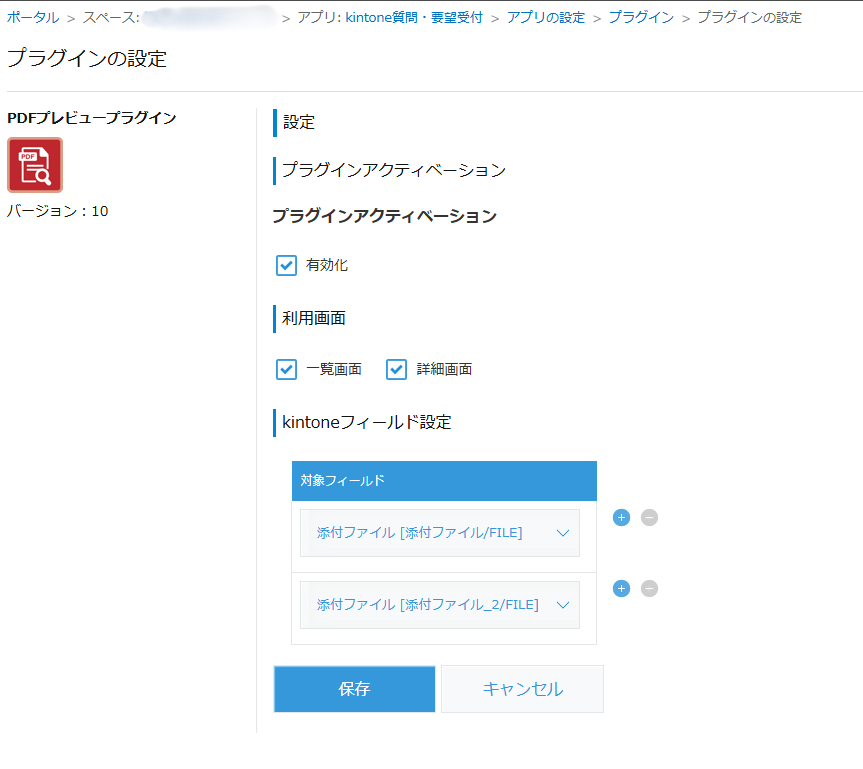Add a row after the second target field

pyautogui.click(x=621, y=588)
